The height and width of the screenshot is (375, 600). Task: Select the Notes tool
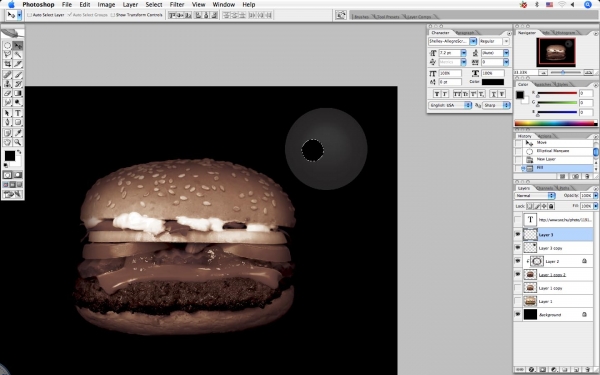tap(7, 133)
